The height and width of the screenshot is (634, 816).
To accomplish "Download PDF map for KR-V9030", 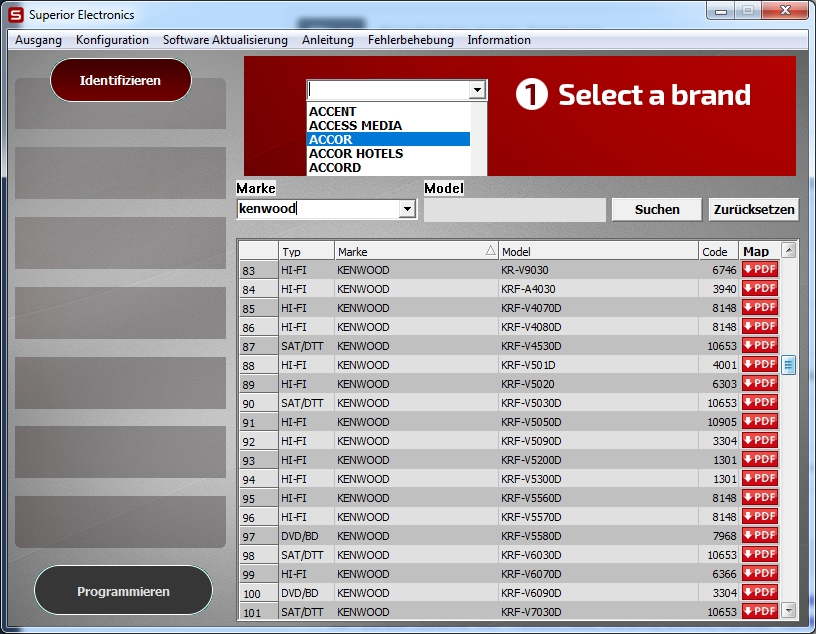I will tap(760, 270).
